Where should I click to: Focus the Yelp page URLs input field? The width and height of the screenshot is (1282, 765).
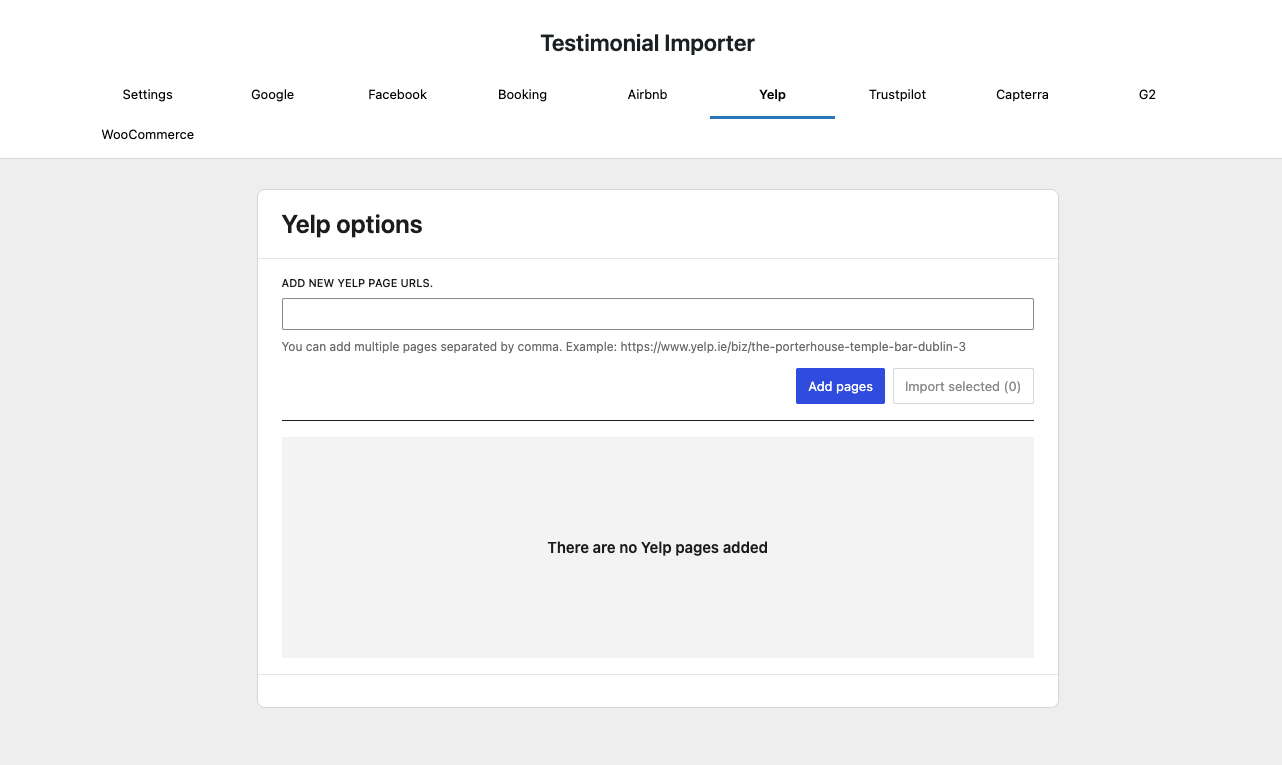(x=657, y=314)
